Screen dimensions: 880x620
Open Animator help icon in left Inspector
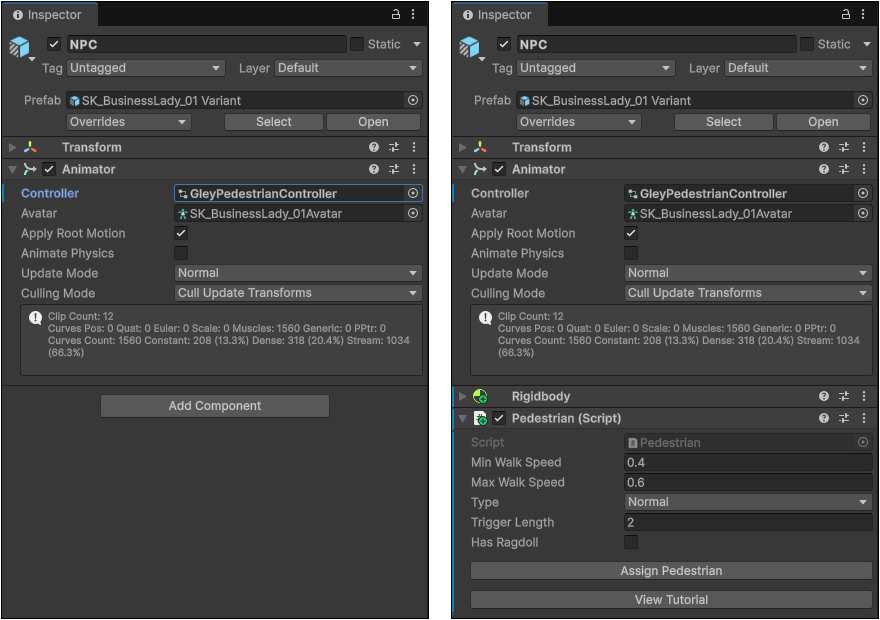[x=374, y=169]
